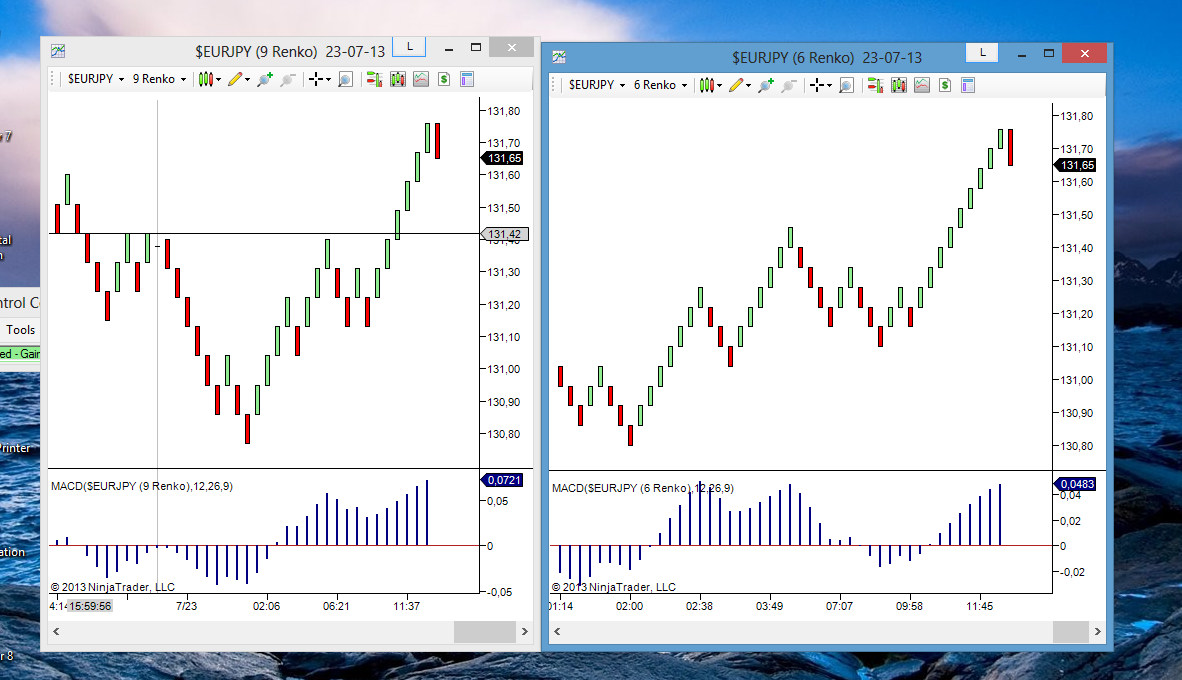
Task: Open cursor type dropdown arrow in 6 Renko window
Action: 829,85
